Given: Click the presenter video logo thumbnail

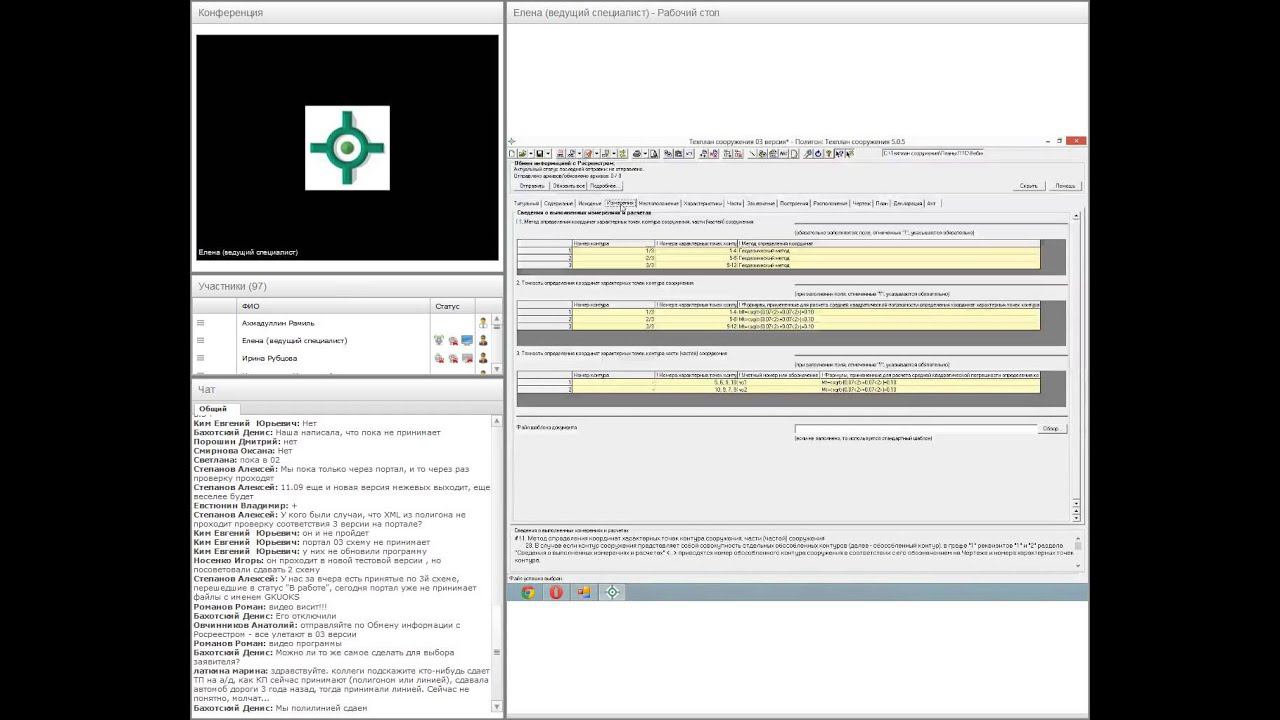Looking at the screenshot, I should click(347, 148).
